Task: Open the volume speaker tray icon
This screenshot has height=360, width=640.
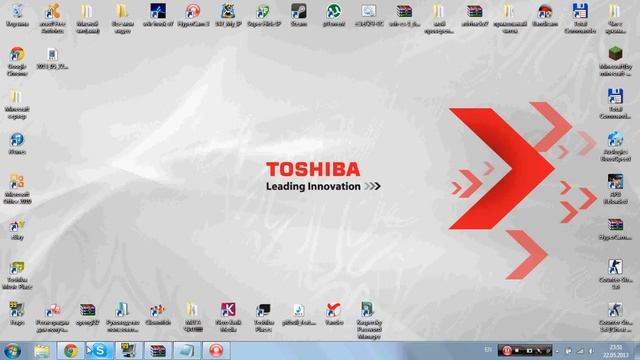Action: [x=590, y=351]
